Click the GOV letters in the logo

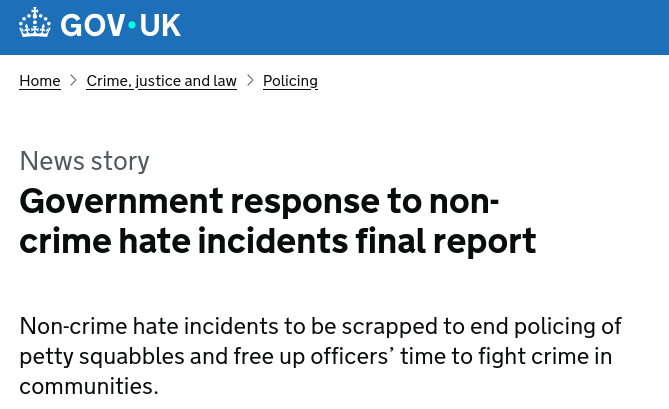pyautogui.click(x=93, y=26)
